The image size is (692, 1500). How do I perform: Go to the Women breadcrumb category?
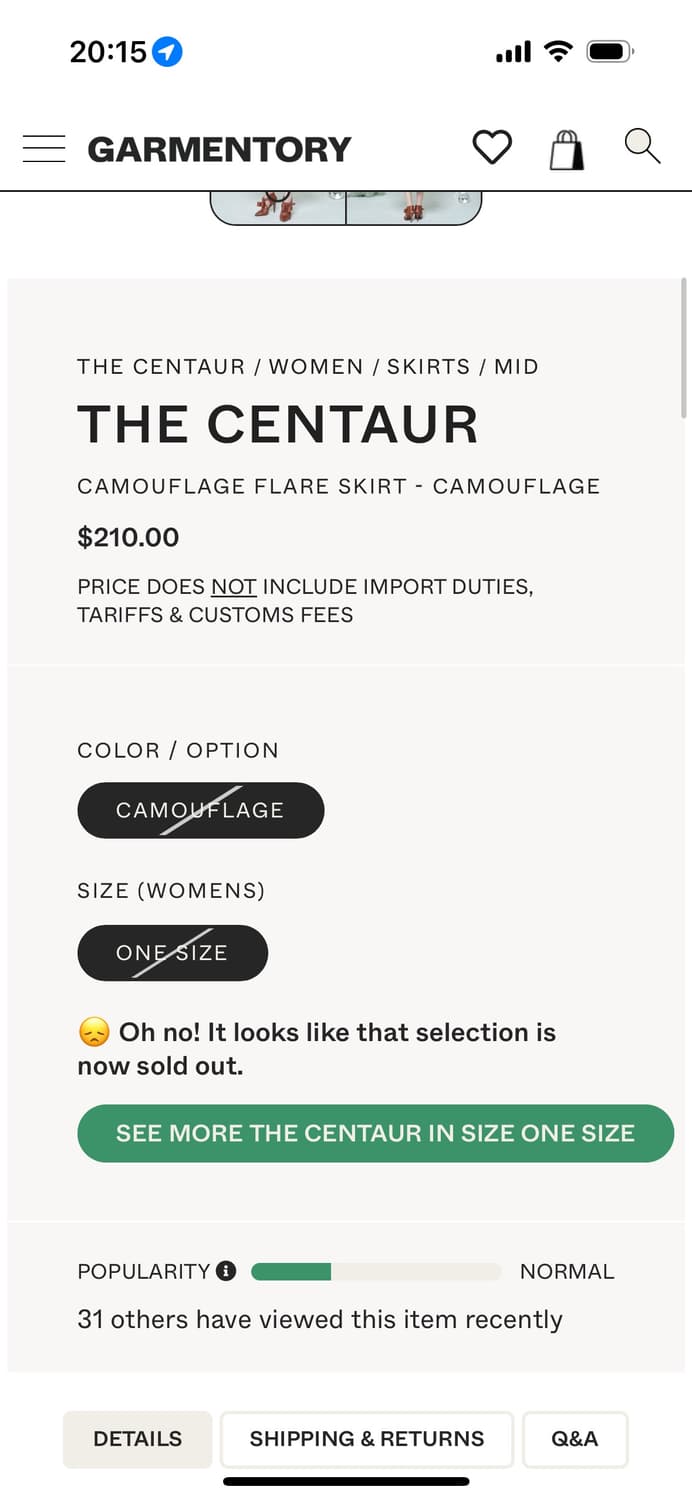(316, 367)
